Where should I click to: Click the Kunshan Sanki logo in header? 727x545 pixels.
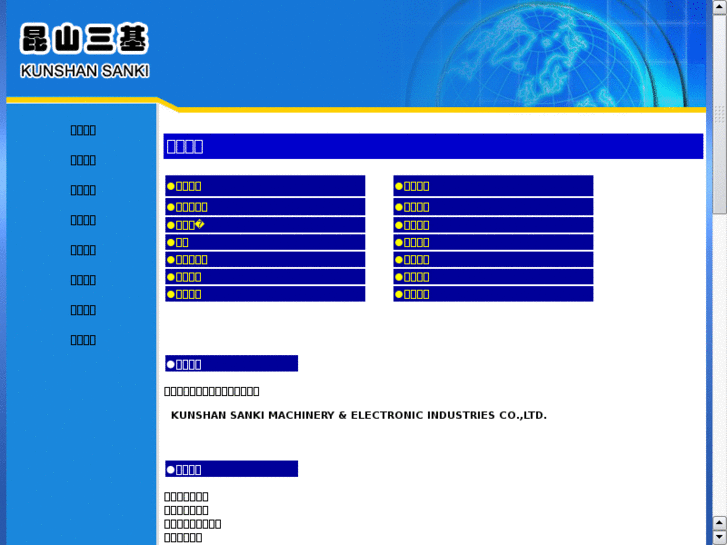pyautogui.click(x=84, y=51)
